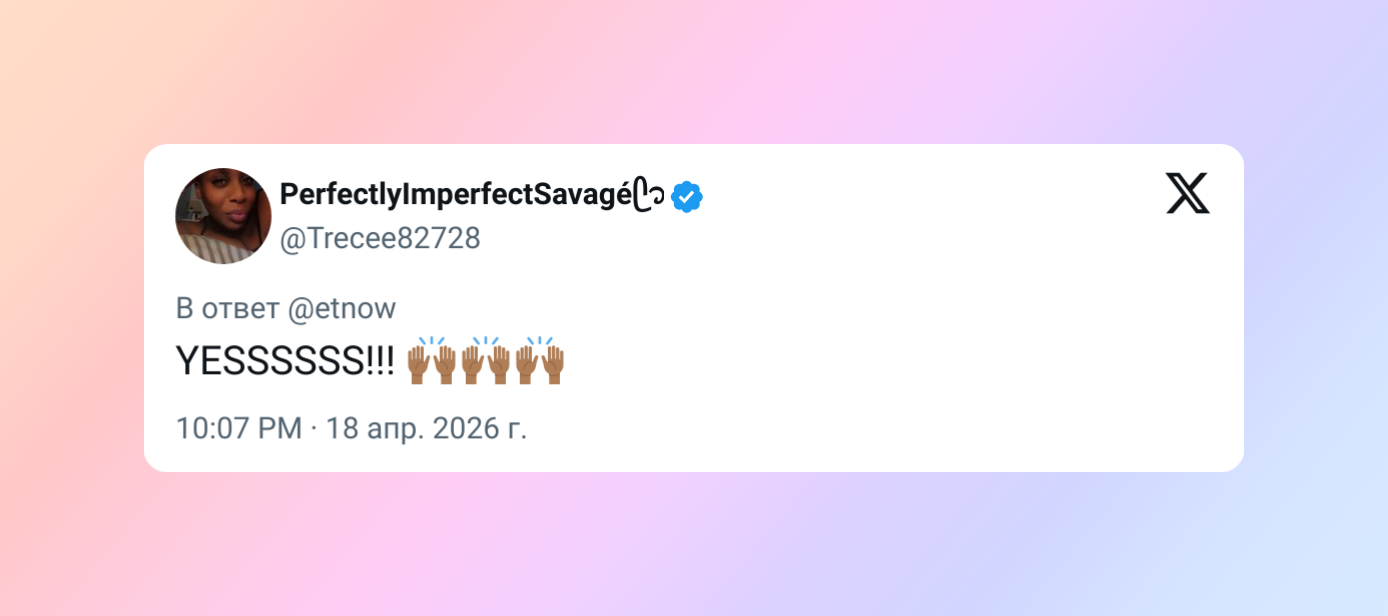The height and width of the screenshot is (616, 1388).
Task: Open the PerfectlyImperfectSavagé display name
Action: point(455,196)
